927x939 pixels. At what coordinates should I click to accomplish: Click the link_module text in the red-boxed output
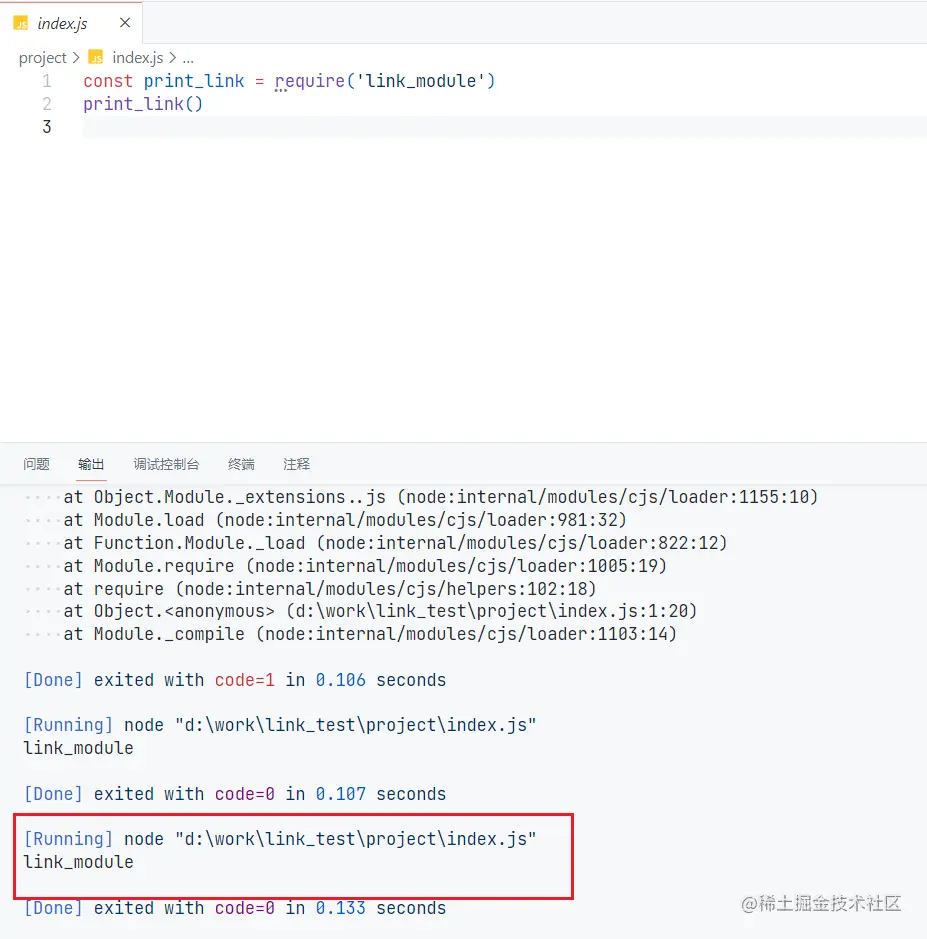(x=78, y=861)
